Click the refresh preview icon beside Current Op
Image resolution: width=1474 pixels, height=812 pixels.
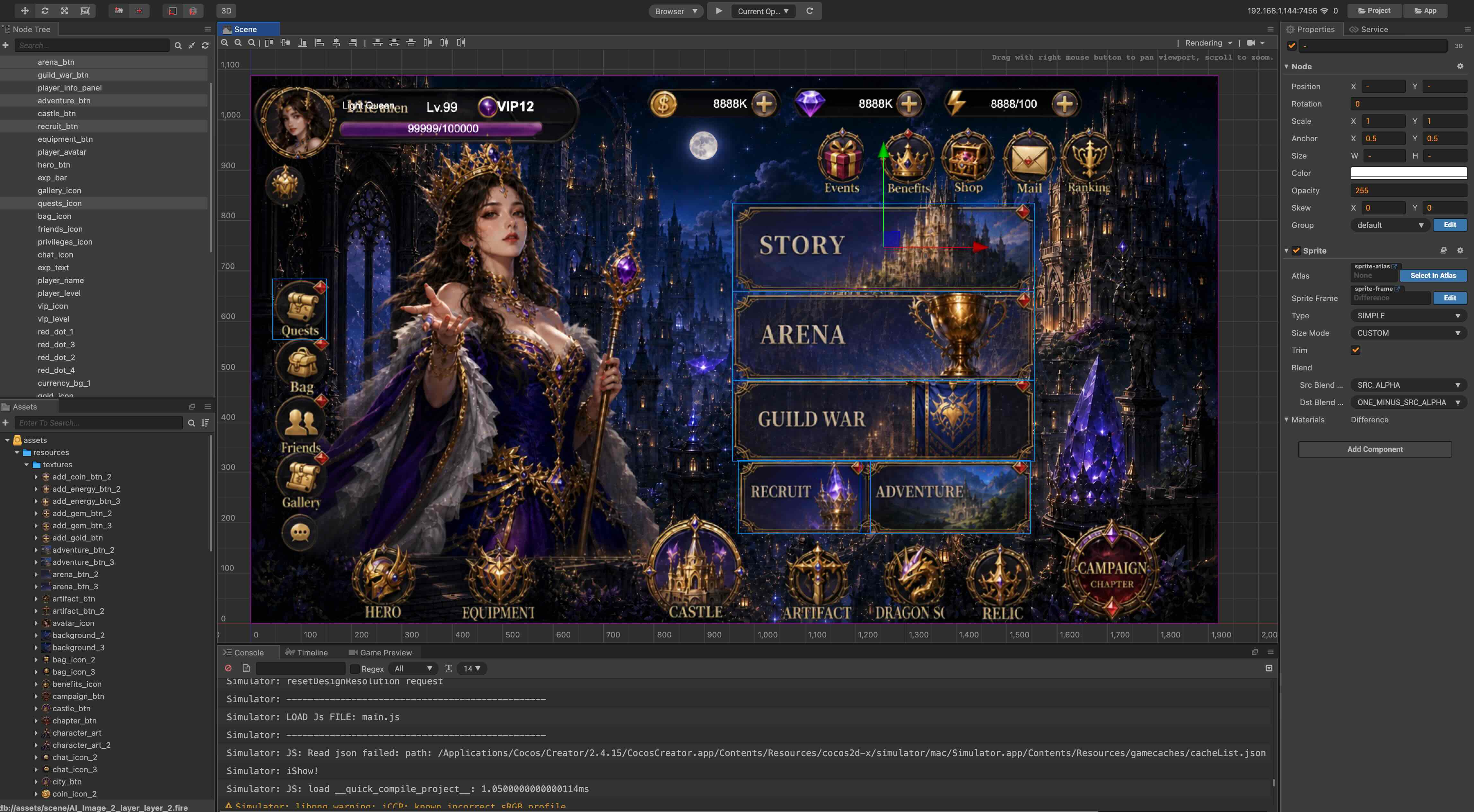click(x=810, y=11)
